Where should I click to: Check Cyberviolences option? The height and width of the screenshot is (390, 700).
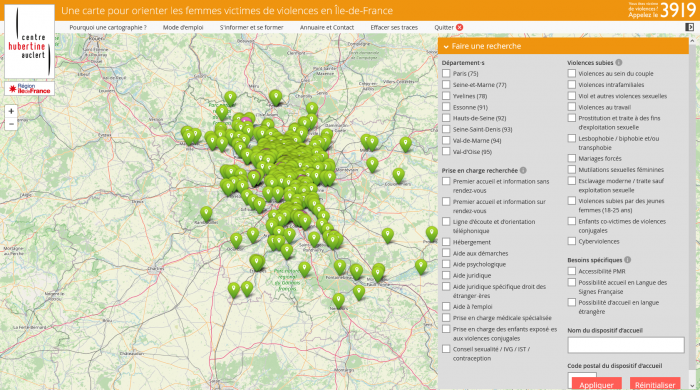click(x=572, y=241)
